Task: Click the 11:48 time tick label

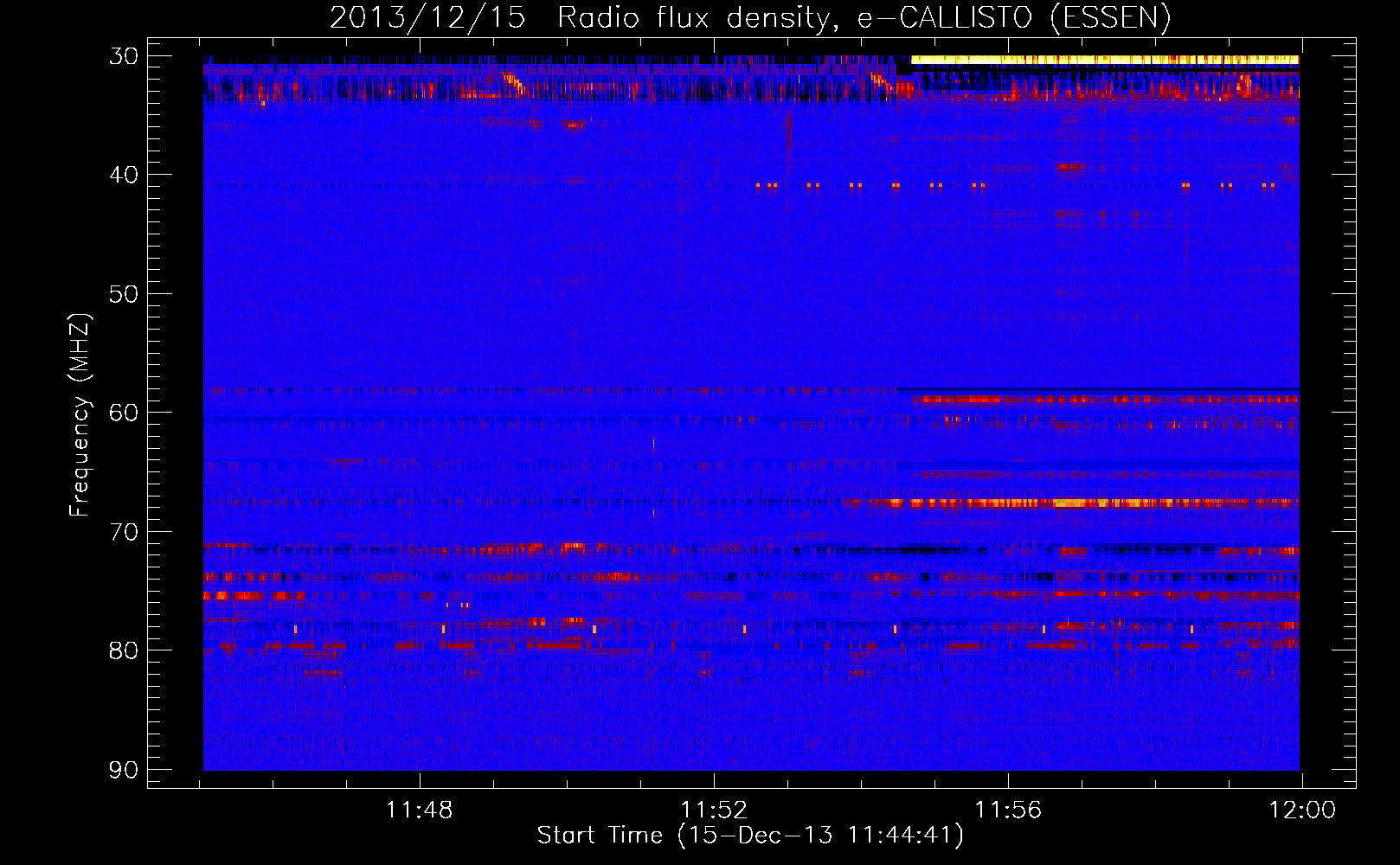Action: (420, 811)
